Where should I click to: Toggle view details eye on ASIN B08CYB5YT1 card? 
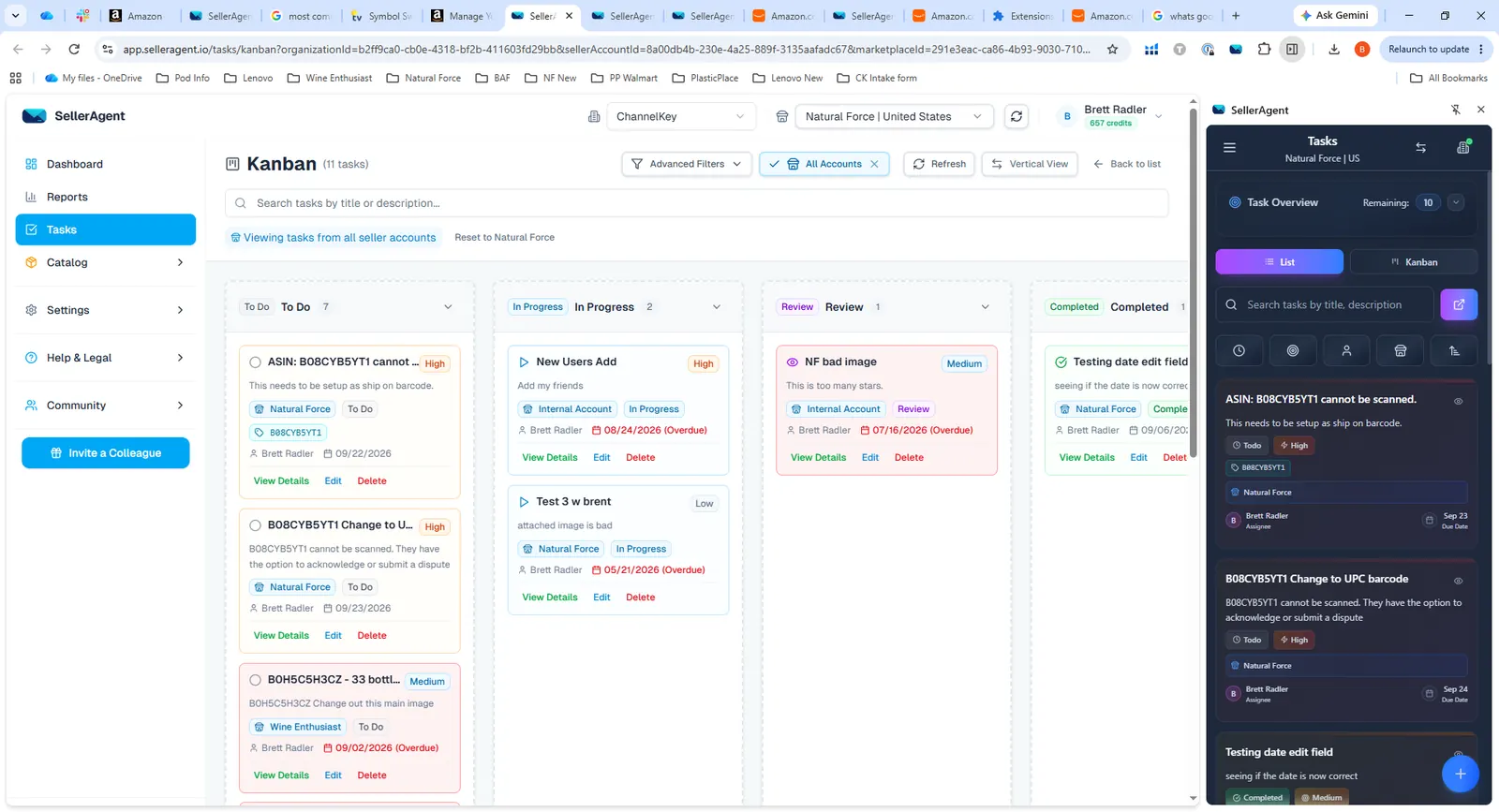1458,401
